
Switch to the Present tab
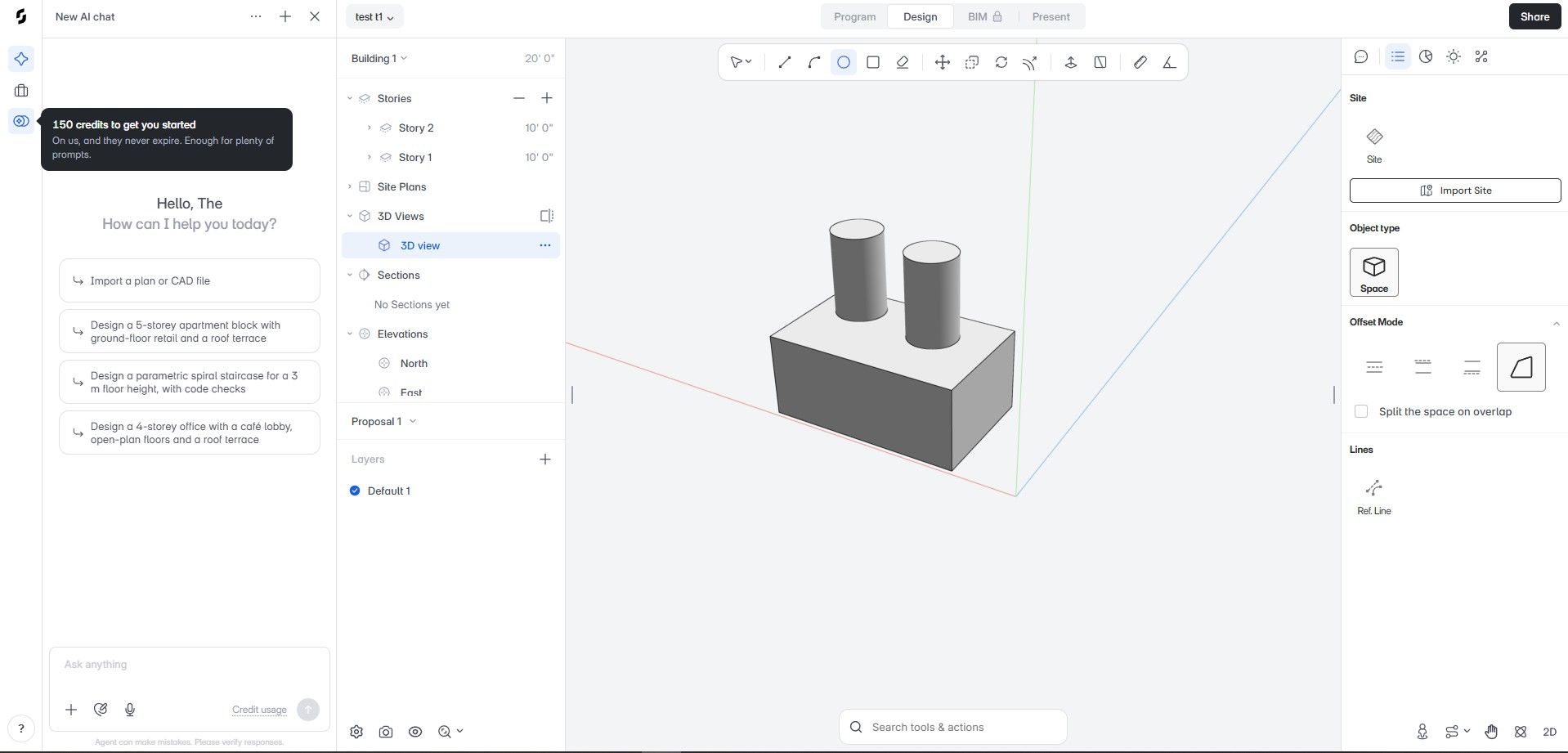point(1051,16)
